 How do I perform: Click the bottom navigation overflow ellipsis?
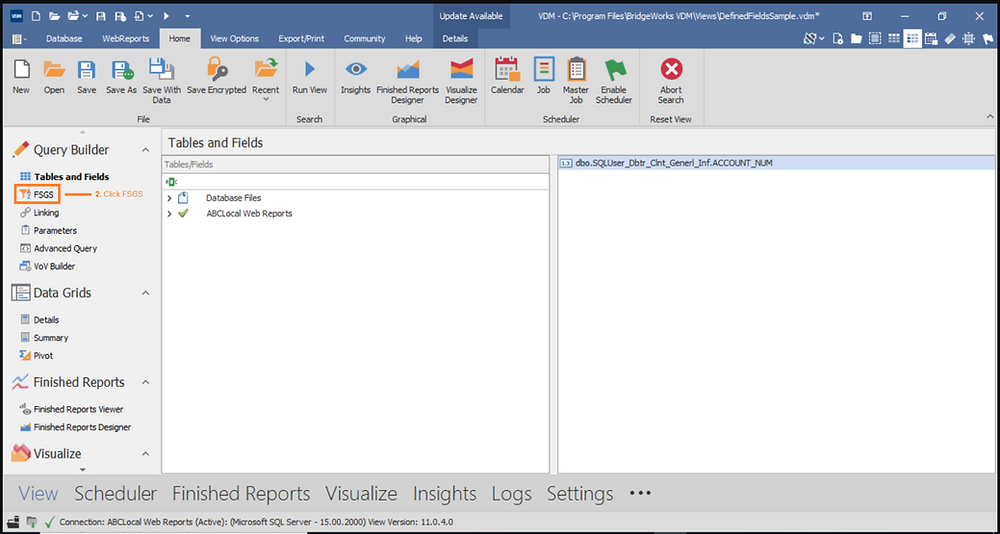(640, 494)
